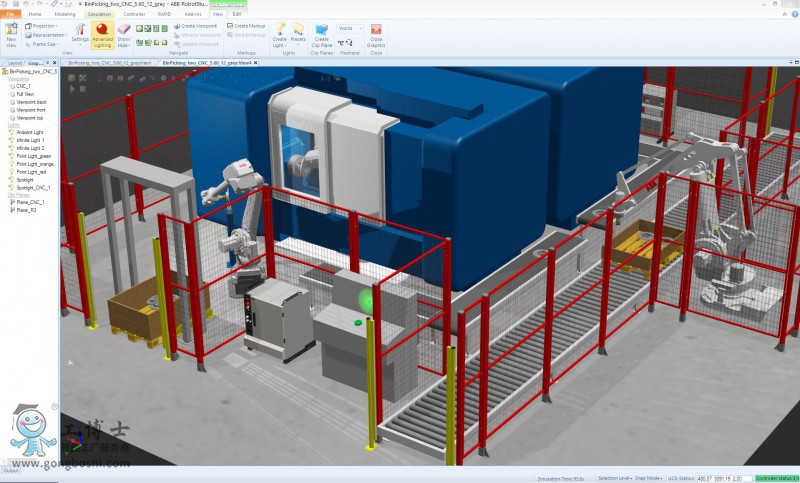This screenshot has height=483, width=800.
Task: Switch to the Controller ribbon tab
Action: click(134, 14)
